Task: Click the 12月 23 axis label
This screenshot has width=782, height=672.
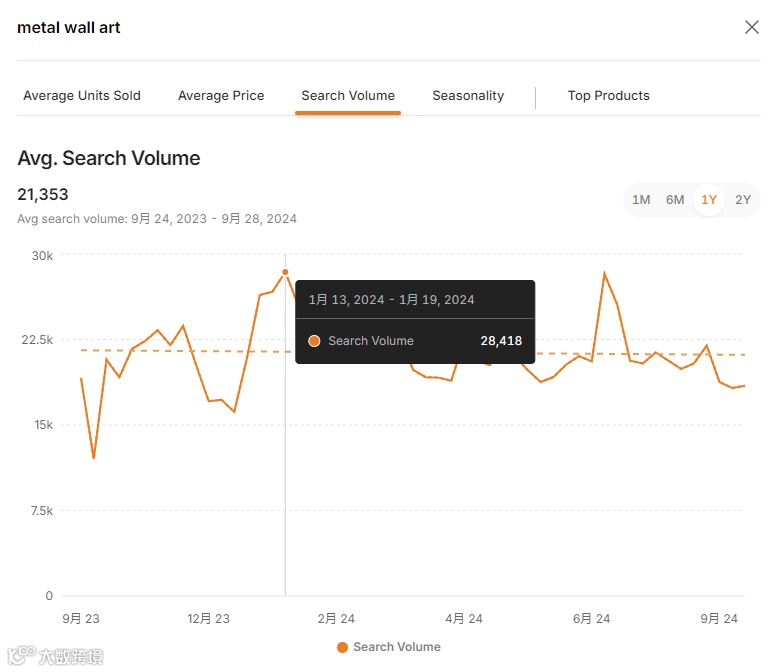Action: 208,619
